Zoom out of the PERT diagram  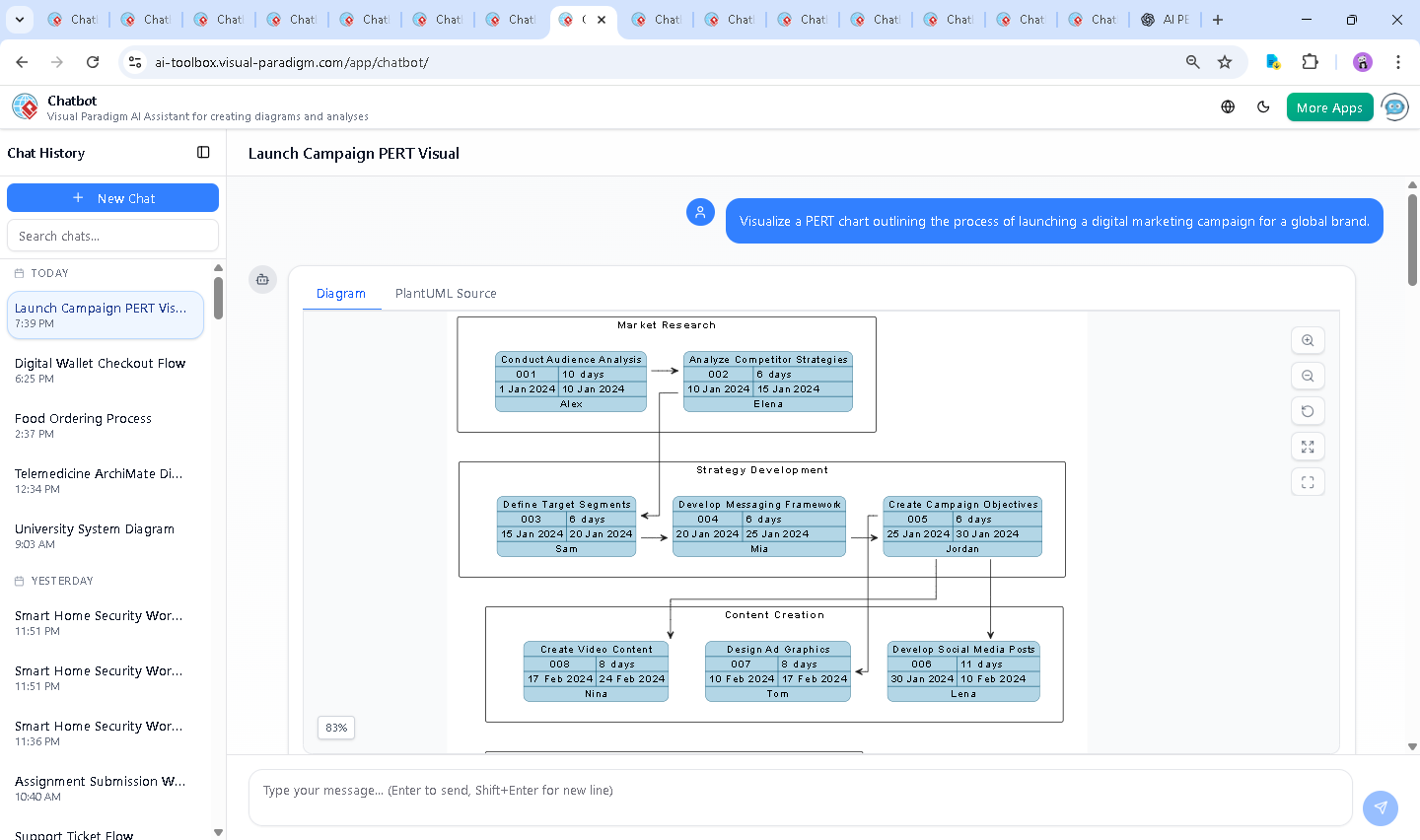click(x=1308, y=376)
